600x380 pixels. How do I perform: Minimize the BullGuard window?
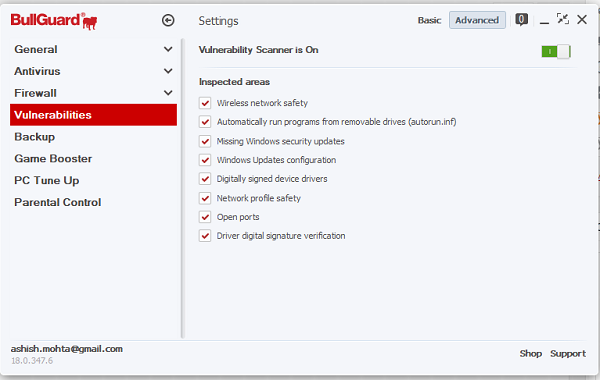click(x=544, y=20)
